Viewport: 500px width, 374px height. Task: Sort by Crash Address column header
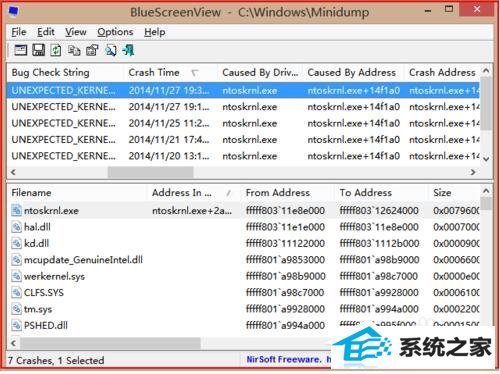[442, 72]
